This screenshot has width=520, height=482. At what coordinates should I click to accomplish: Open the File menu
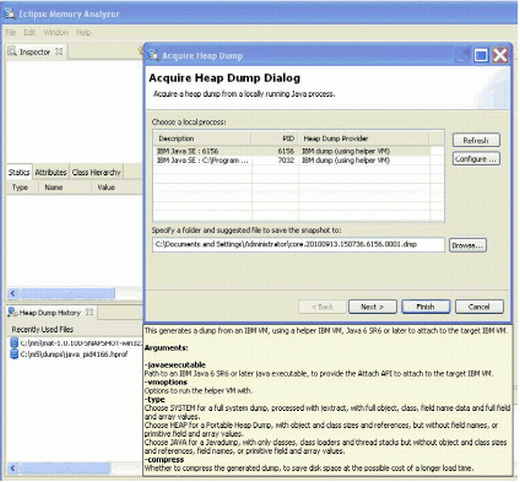point(10,32)
